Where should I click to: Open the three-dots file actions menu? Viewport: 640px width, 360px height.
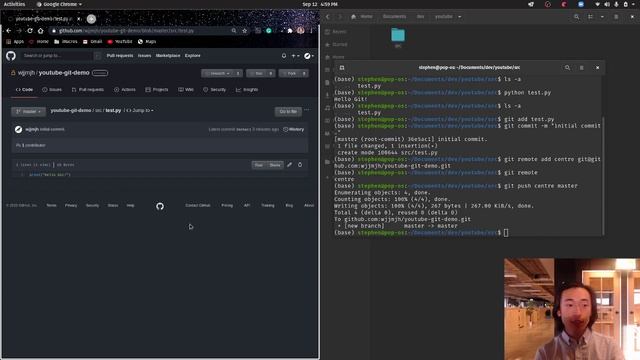pos(307,110)
